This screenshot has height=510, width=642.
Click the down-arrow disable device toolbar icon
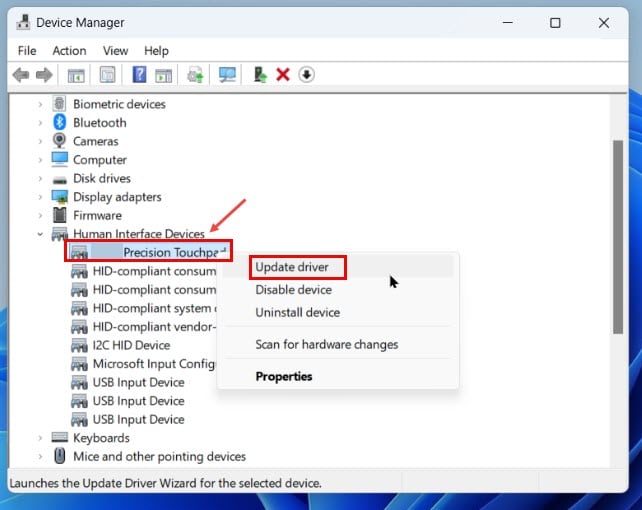pyautogui.click(x=306, y=75)
